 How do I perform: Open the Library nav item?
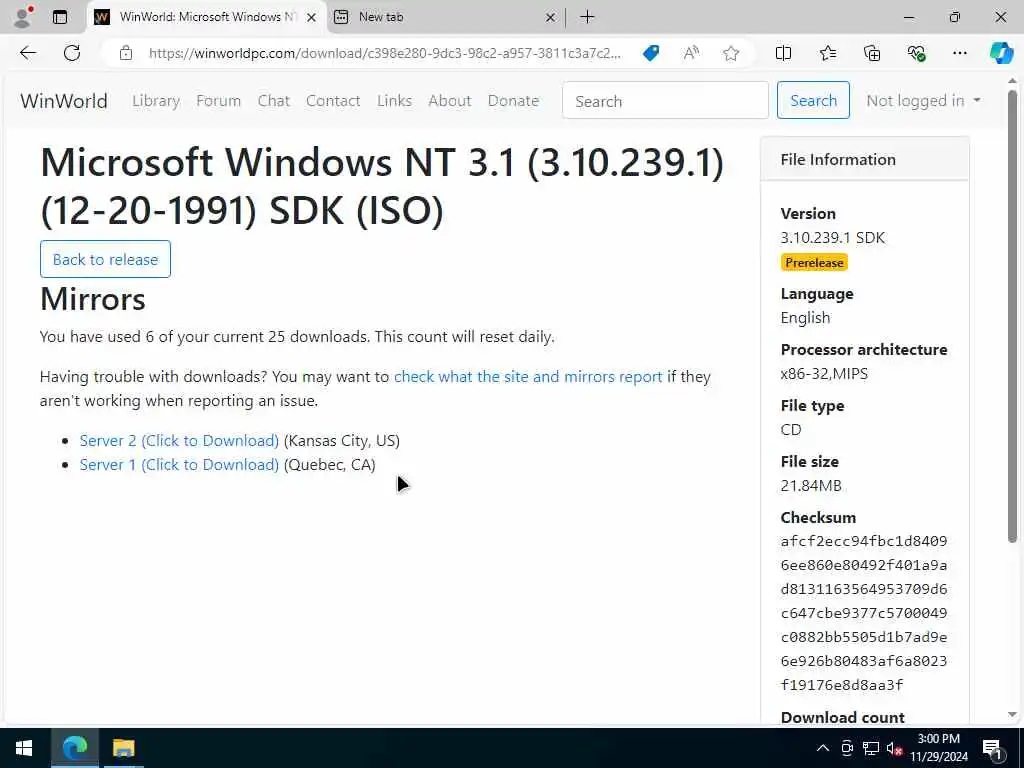(x=156, y=101)
